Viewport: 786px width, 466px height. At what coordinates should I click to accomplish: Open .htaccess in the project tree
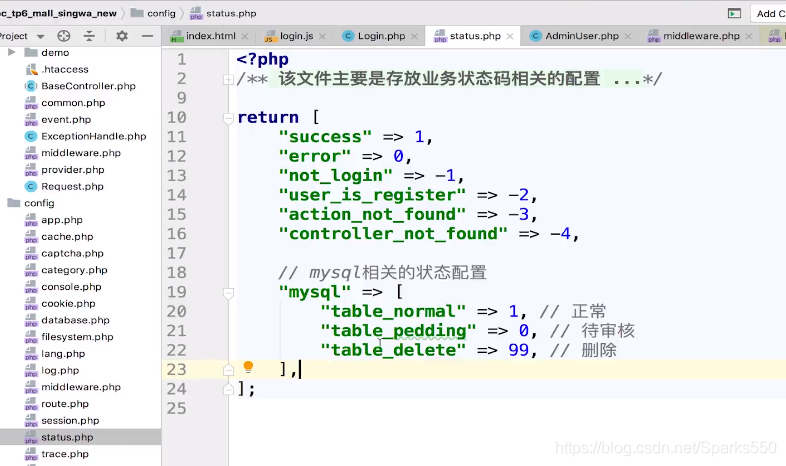65,69
